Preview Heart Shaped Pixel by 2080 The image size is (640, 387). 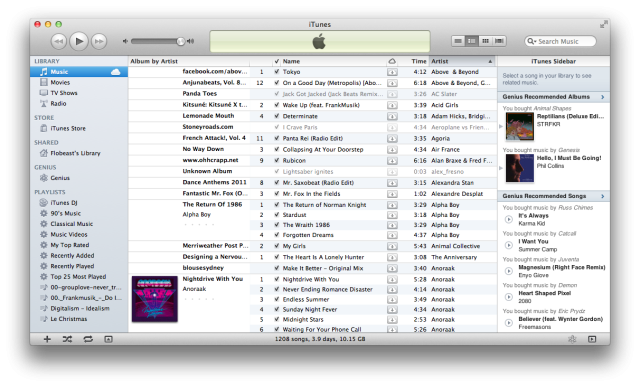click(509, 297)
